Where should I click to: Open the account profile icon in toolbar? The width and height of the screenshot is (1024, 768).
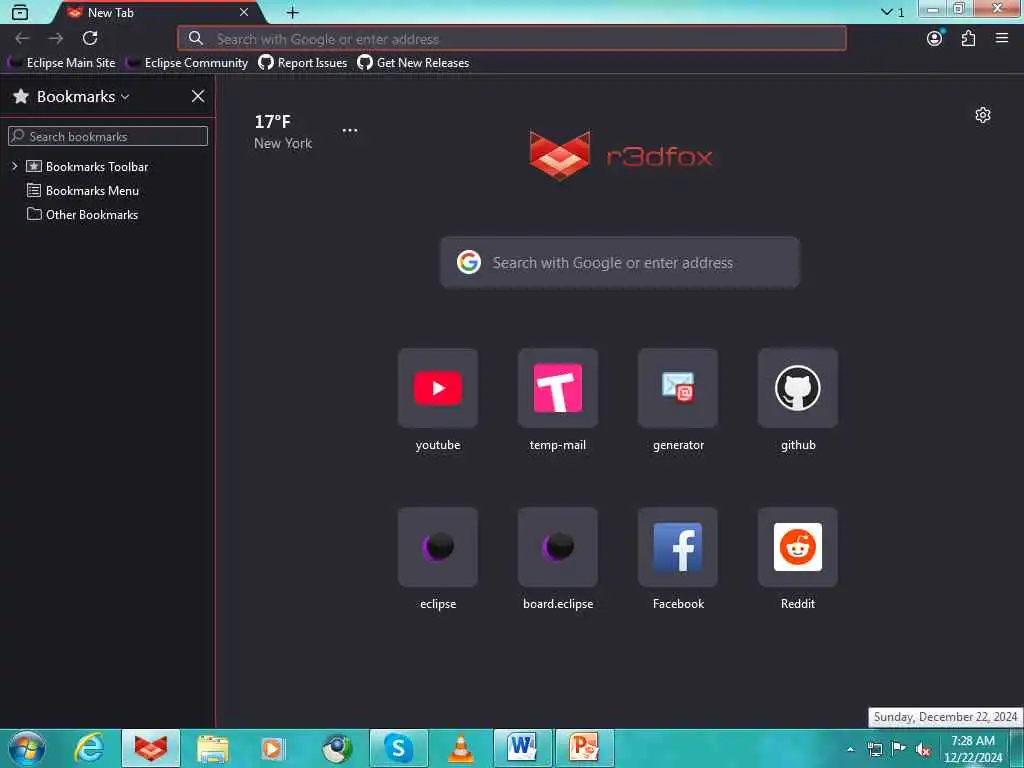click(935, 39)
